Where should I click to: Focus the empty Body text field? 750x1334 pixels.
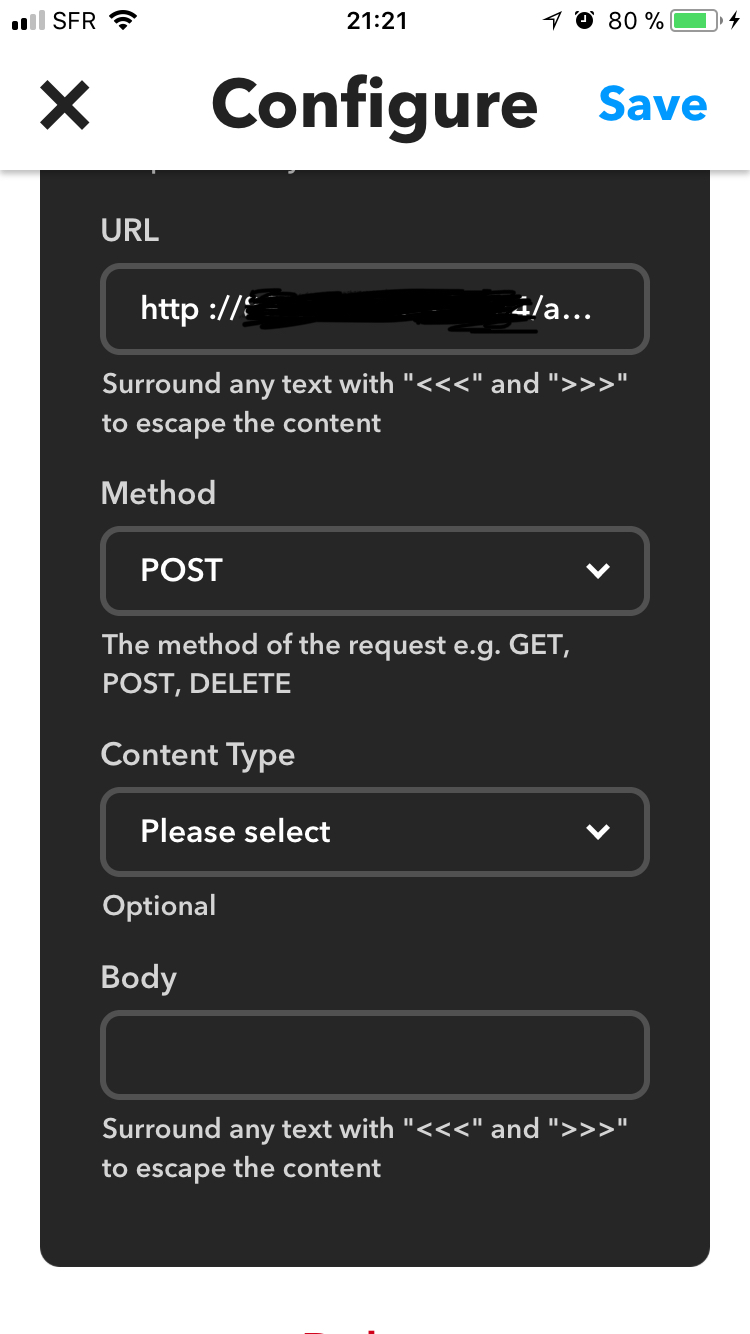375,1055
